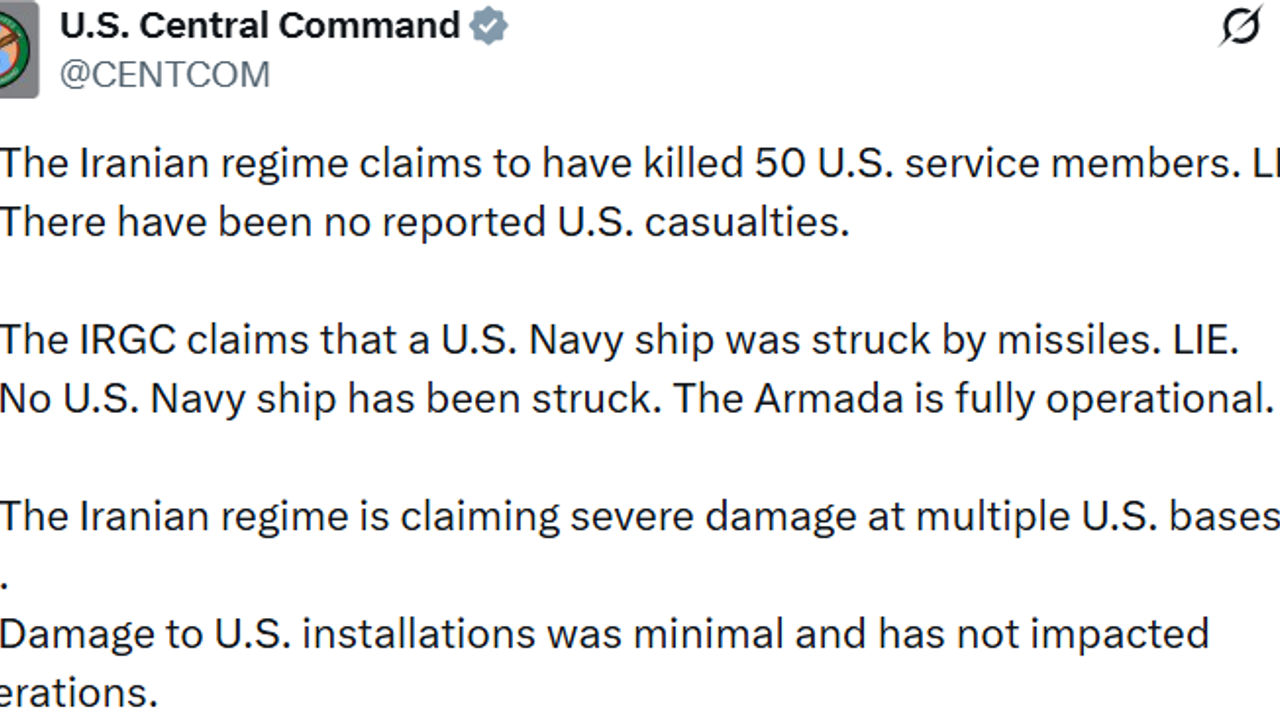Click the line about severe damage at bases
Viewport: 1280px width, 720px height.
tap(640, 516)
